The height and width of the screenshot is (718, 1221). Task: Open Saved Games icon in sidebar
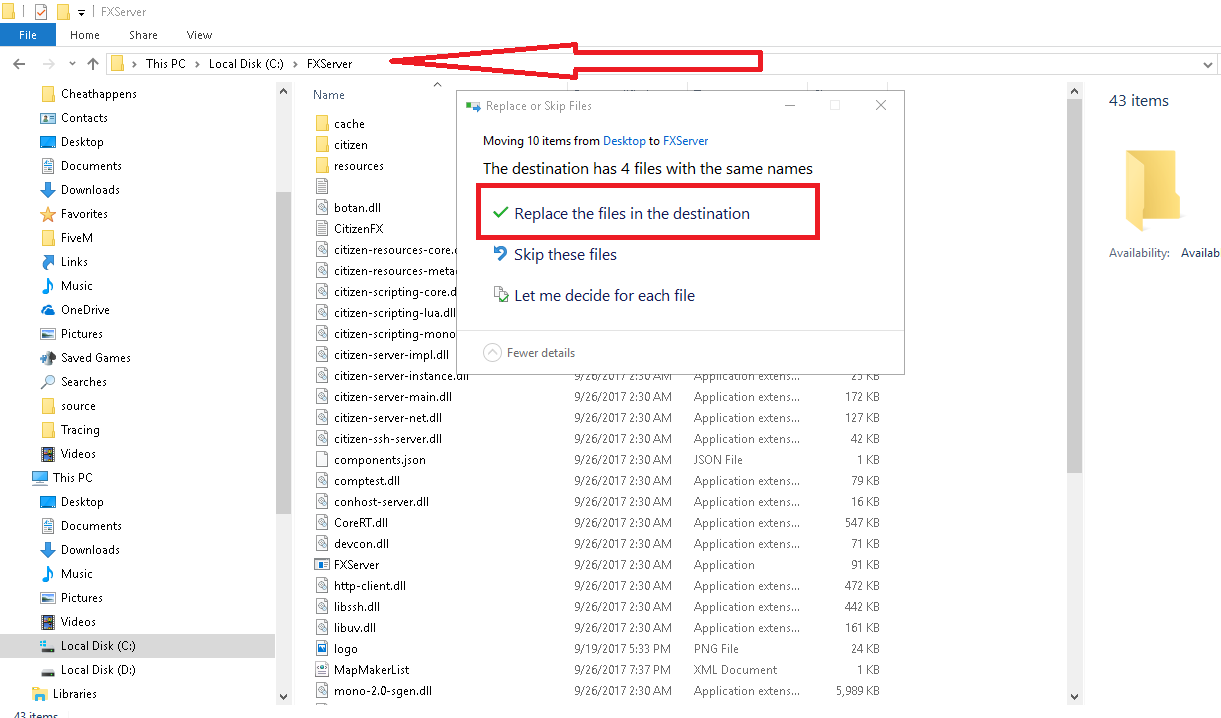[48, 358]
